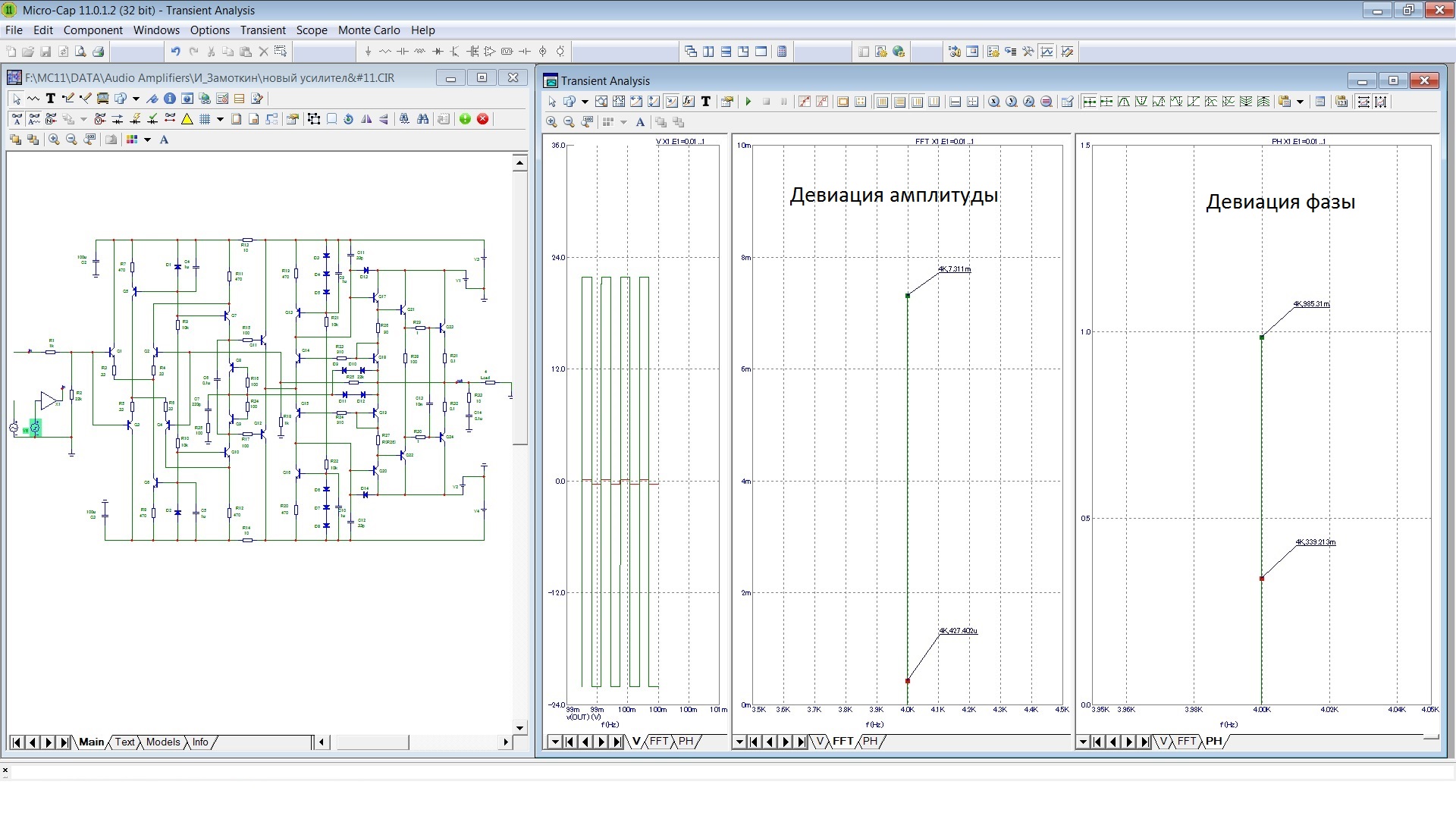
Task: Toggle data points display in analysis toolbar
Action: [x=805, y=101]
